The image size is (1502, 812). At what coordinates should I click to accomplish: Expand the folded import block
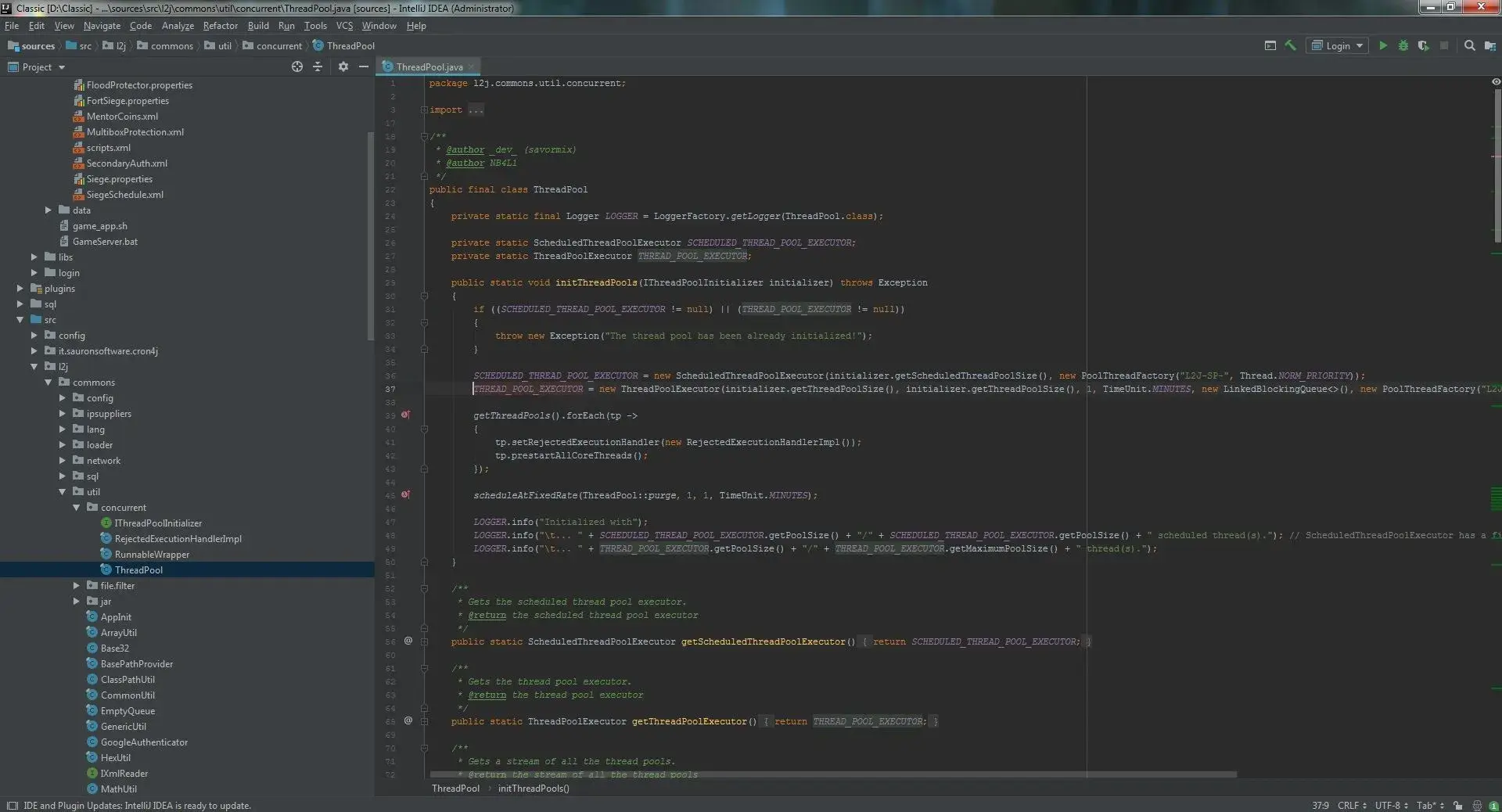pyautogui.click(x=424, y=110)
